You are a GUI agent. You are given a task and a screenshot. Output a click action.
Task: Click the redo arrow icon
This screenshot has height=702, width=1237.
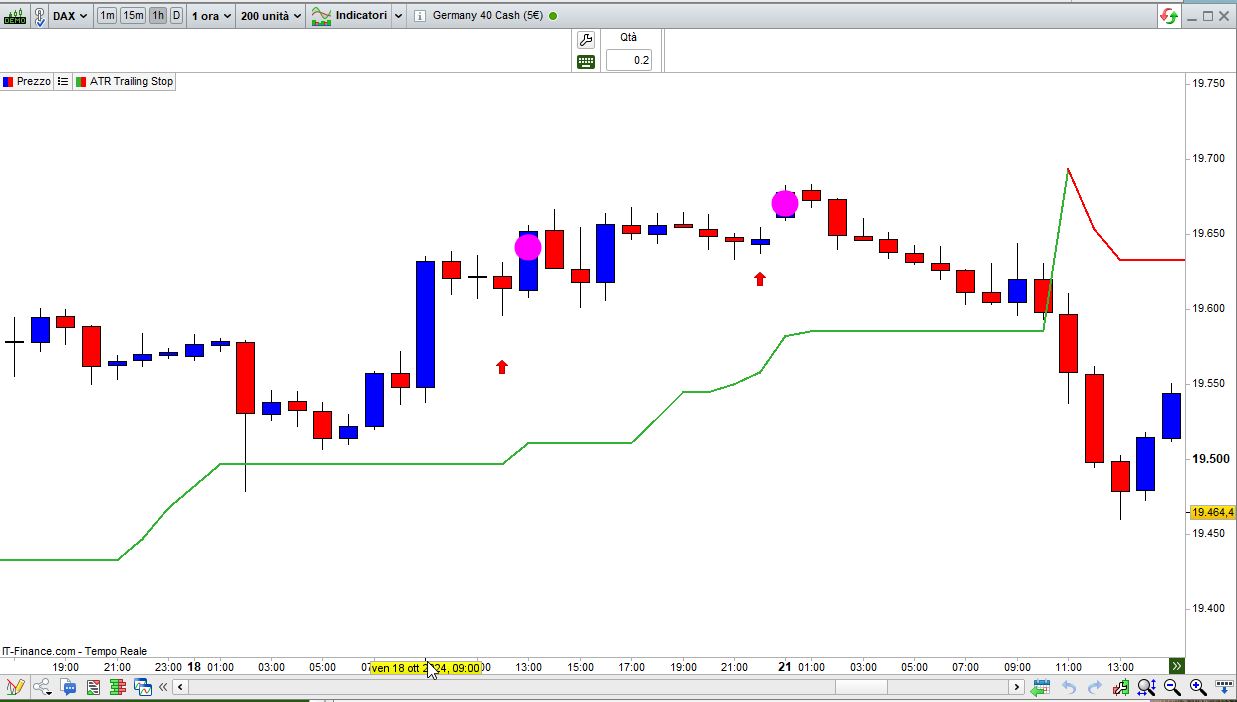1095,687
